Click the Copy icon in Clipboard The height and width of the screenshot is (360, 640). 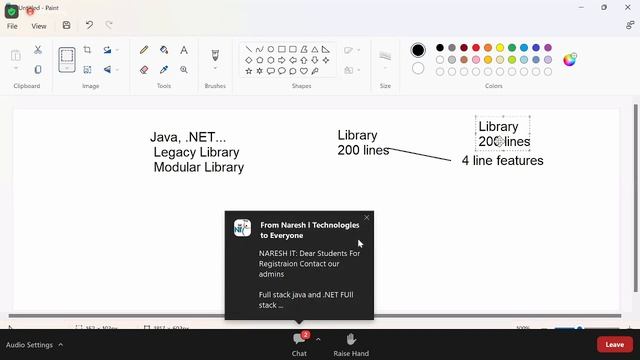pos(38,69)
